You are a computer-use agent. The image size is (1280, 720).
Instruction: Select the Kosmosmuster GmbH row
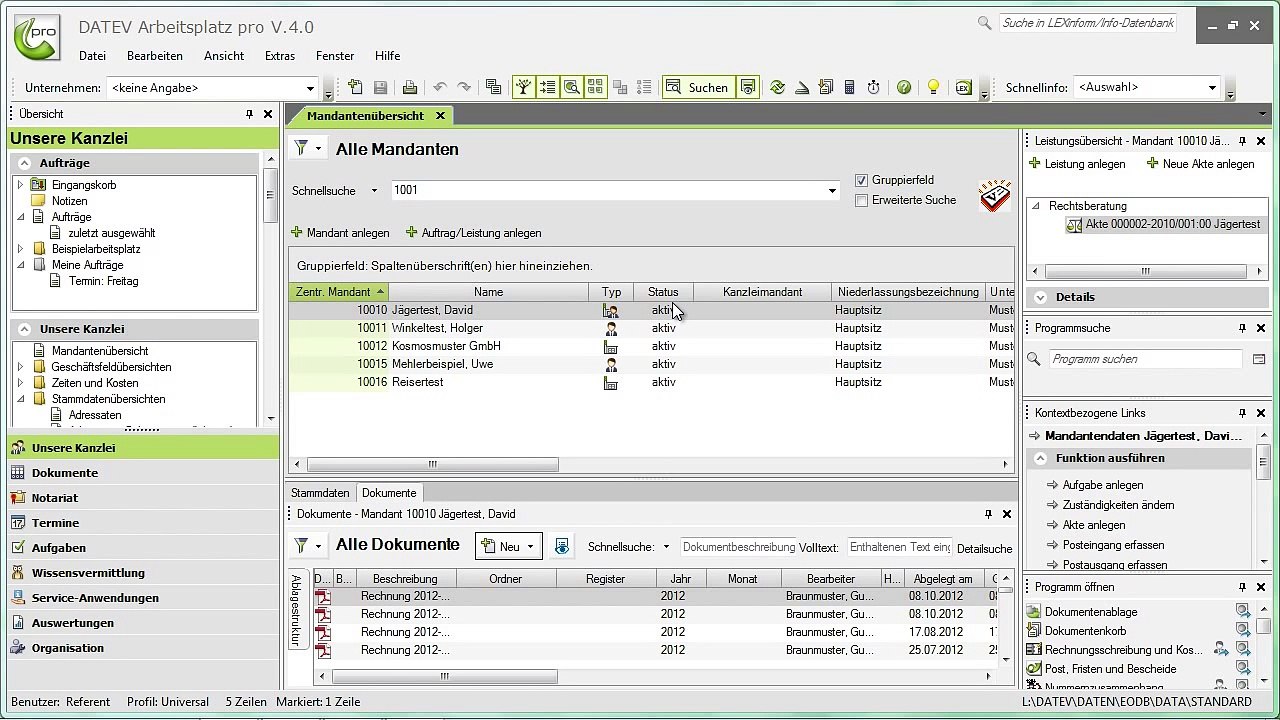651,346
